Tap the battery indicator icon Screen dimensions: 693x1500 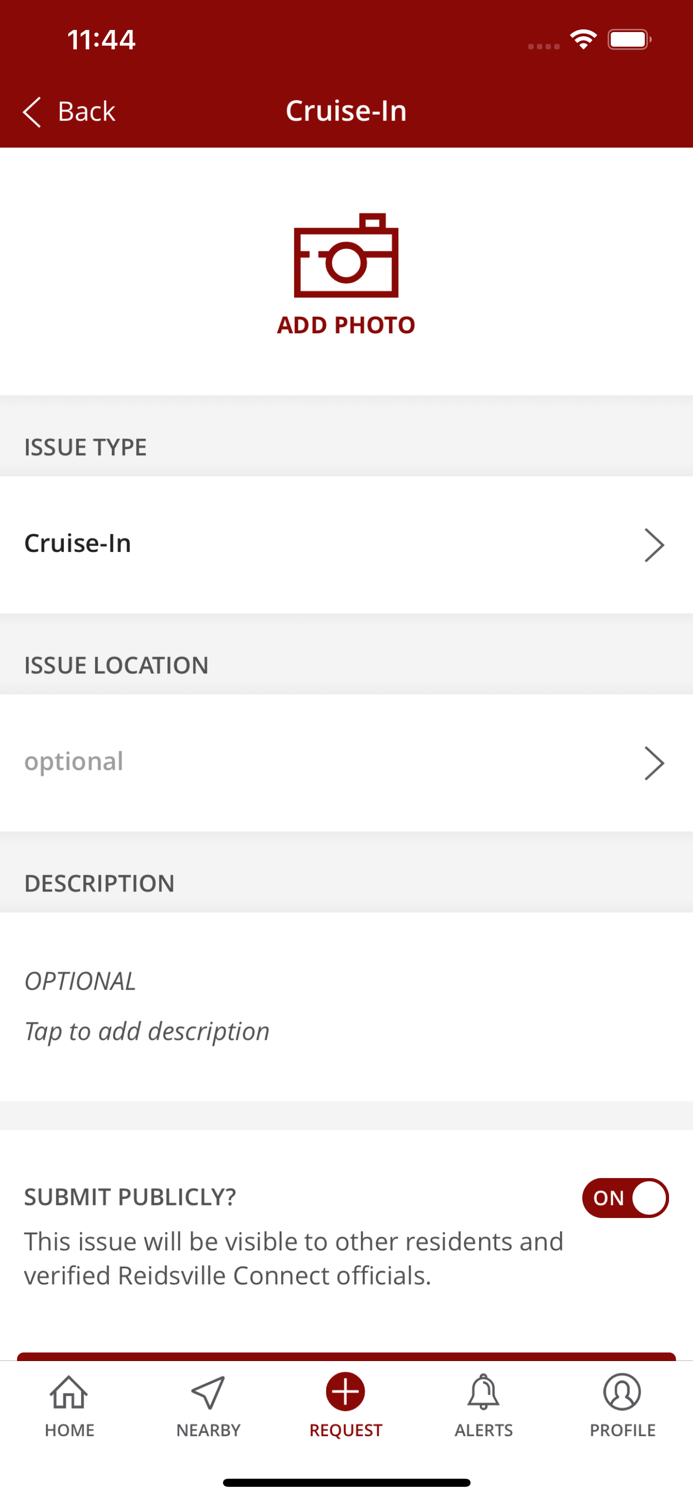(630, 40)
